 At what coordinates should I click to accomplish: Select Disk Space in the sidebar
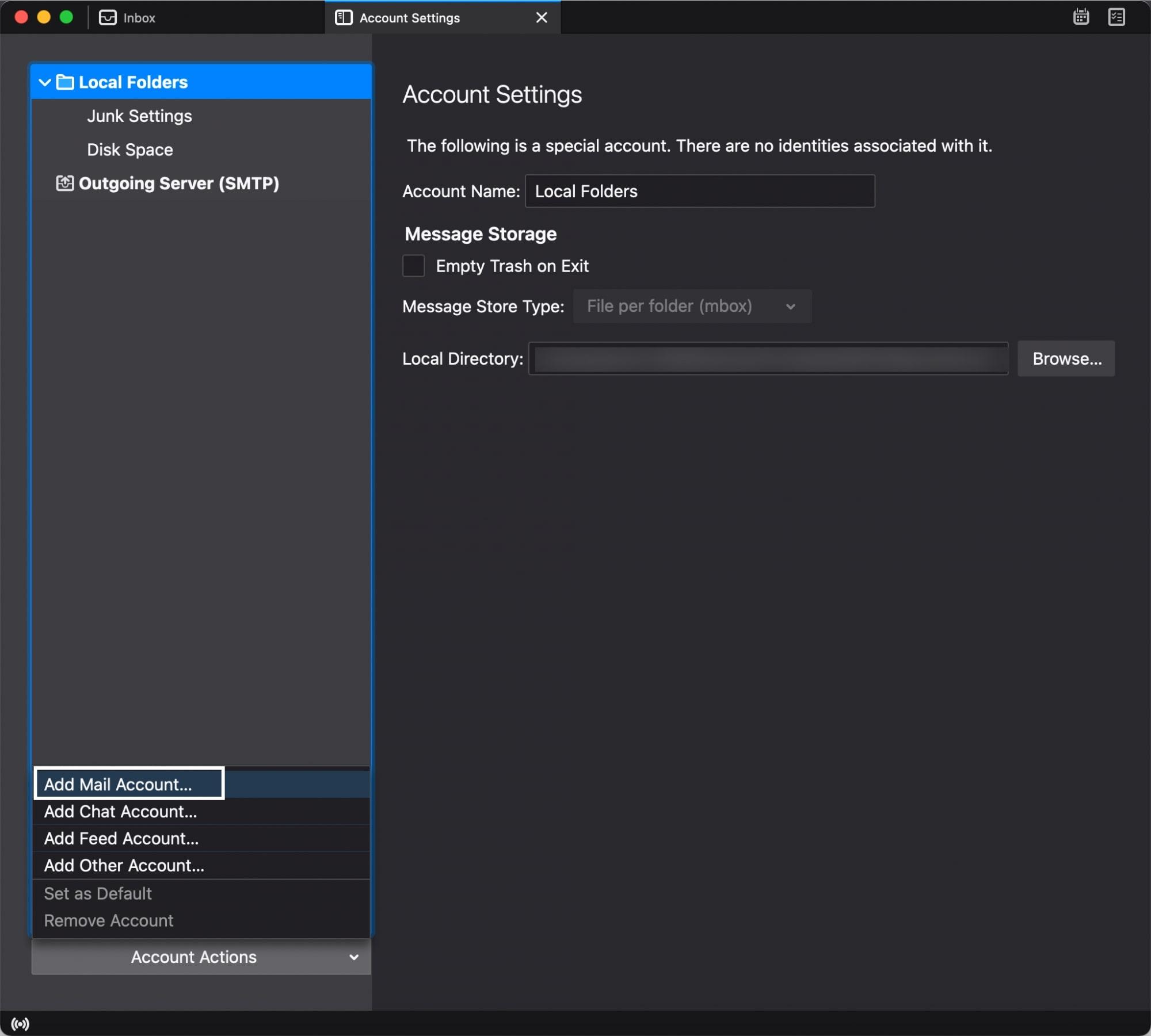pos(129,150)
